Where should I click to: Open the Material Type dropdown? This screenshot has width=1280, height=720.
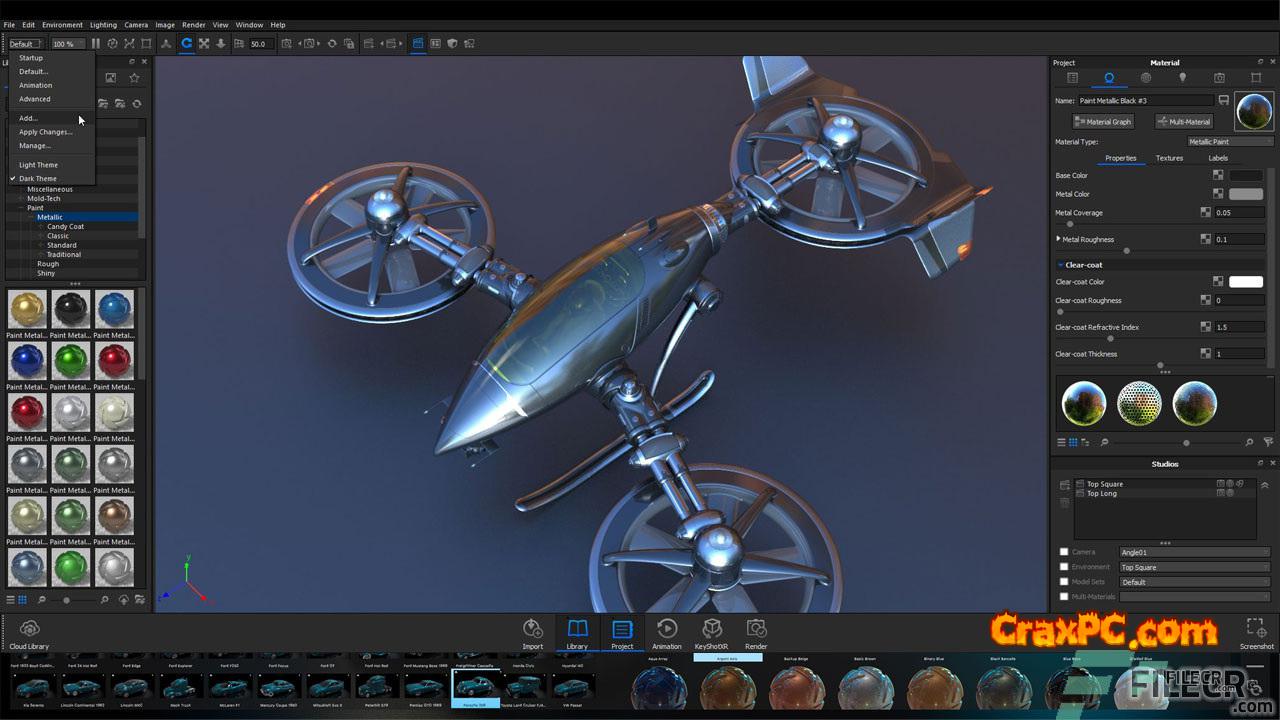point(1229,142)
